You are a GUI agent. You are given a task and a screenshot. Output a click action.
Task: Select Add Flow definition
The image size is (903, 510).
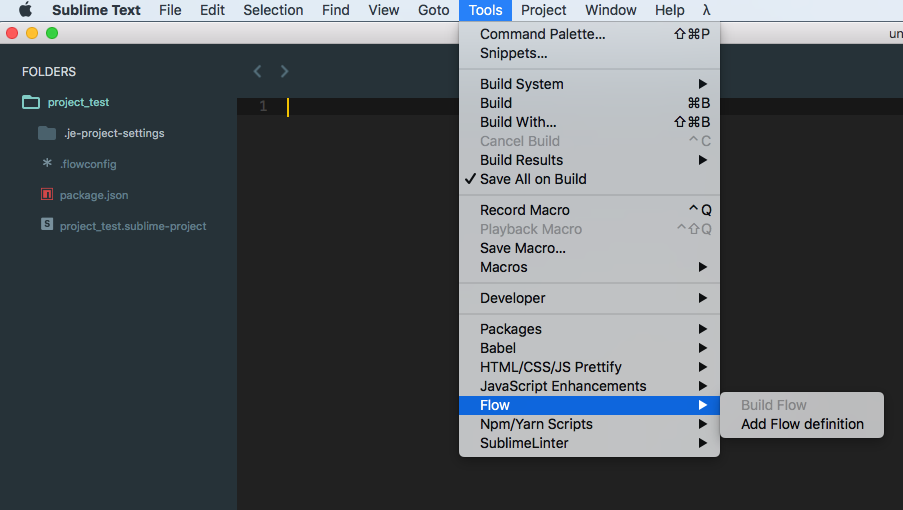[x=802, y=424]
